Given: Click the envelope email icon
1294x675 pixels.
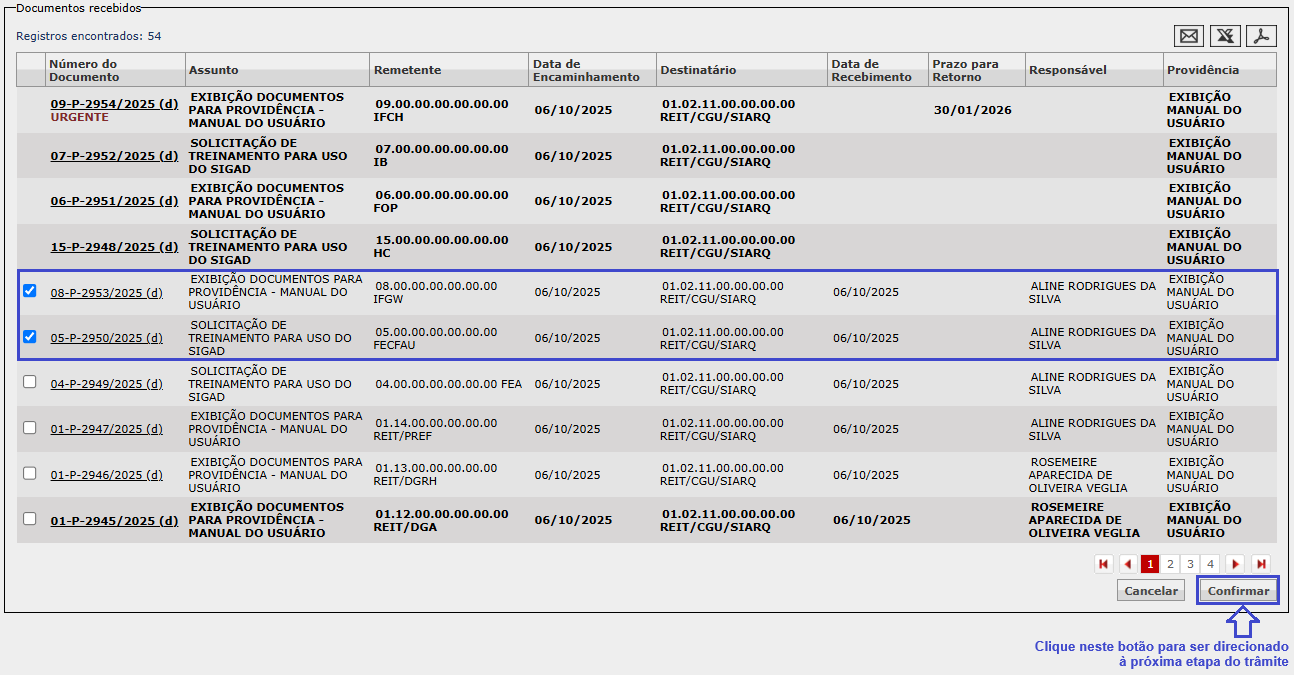Looking at the screenshot, I should pyautogui.click(x=1188, y=36).
